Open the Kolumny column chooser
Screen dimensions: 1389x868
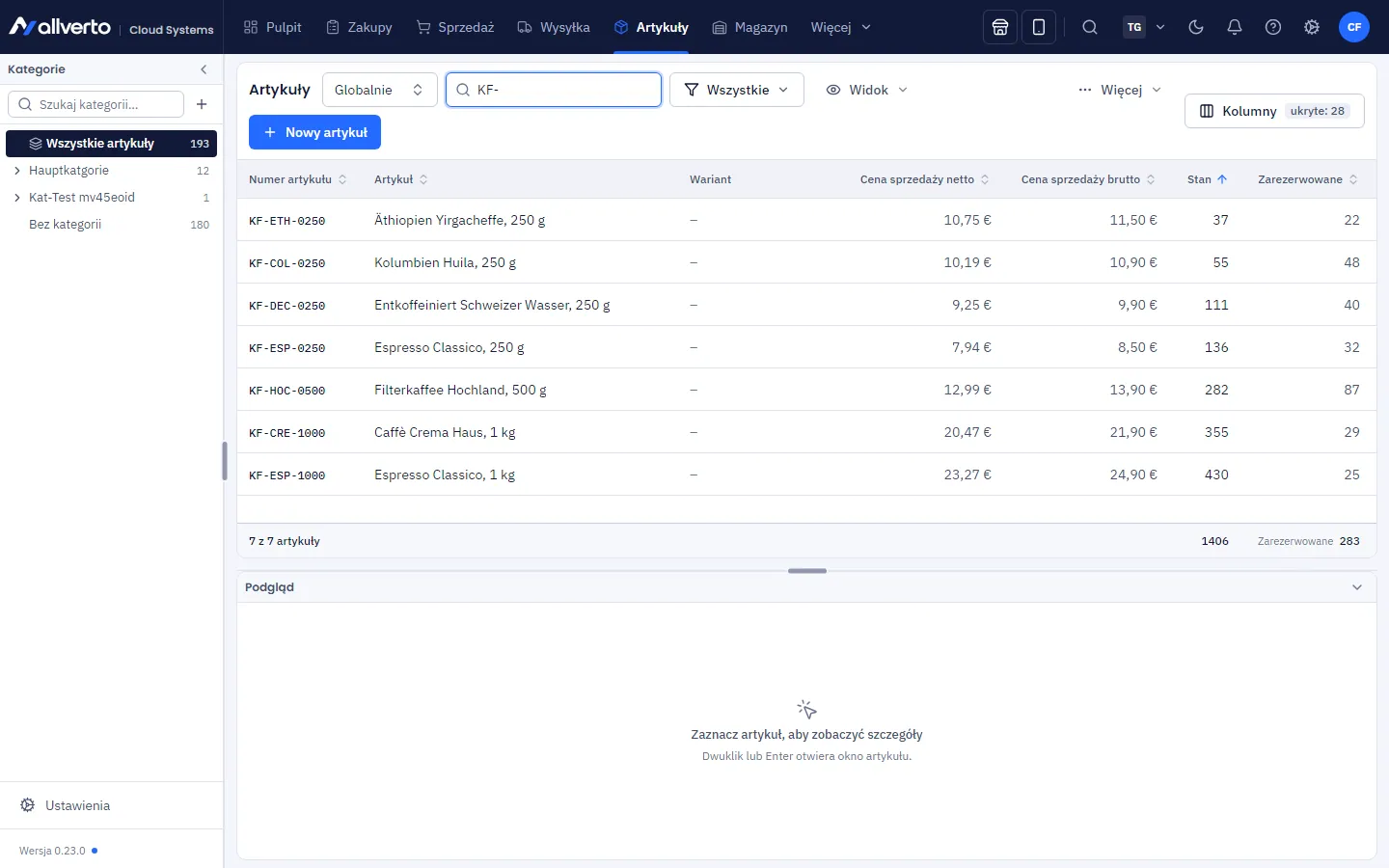click(1274, 111)
